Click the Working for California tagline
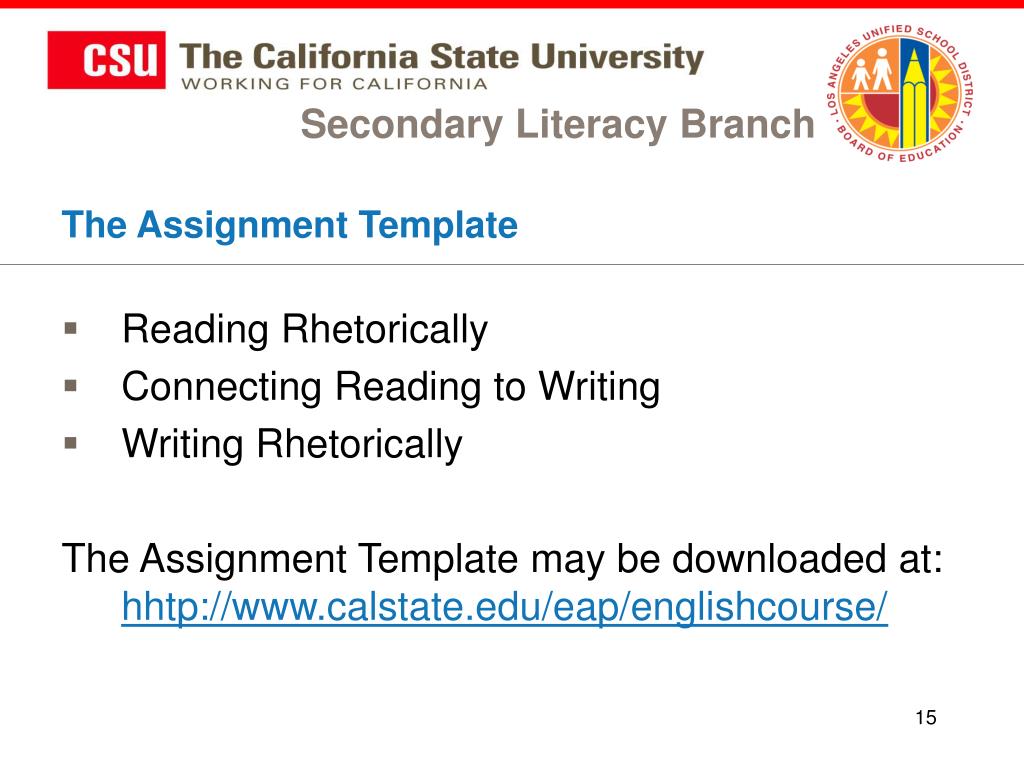 pyautogui.click(x=334, y=84)
